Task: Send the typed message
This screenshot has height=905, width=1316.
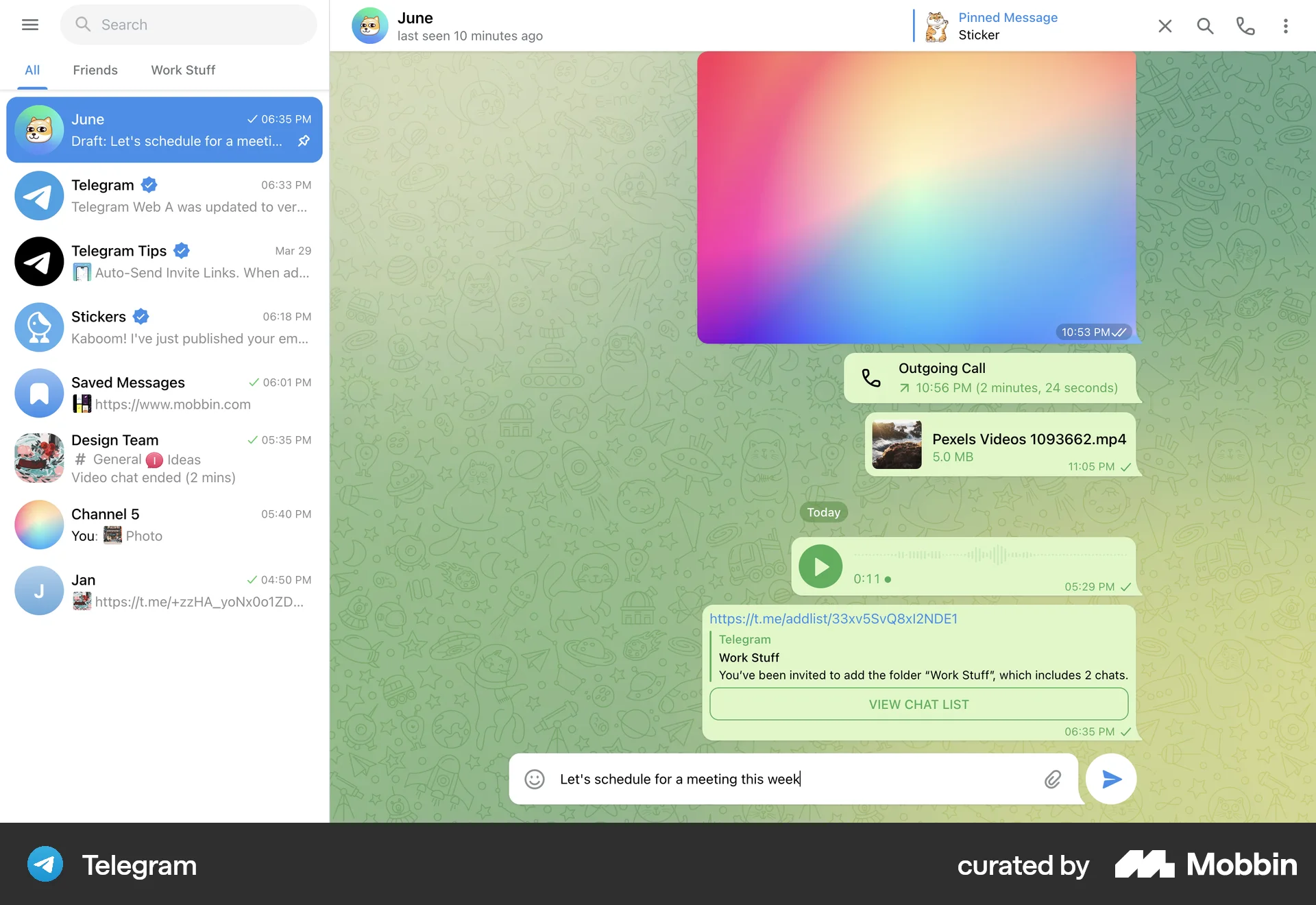Action: 1111,779
